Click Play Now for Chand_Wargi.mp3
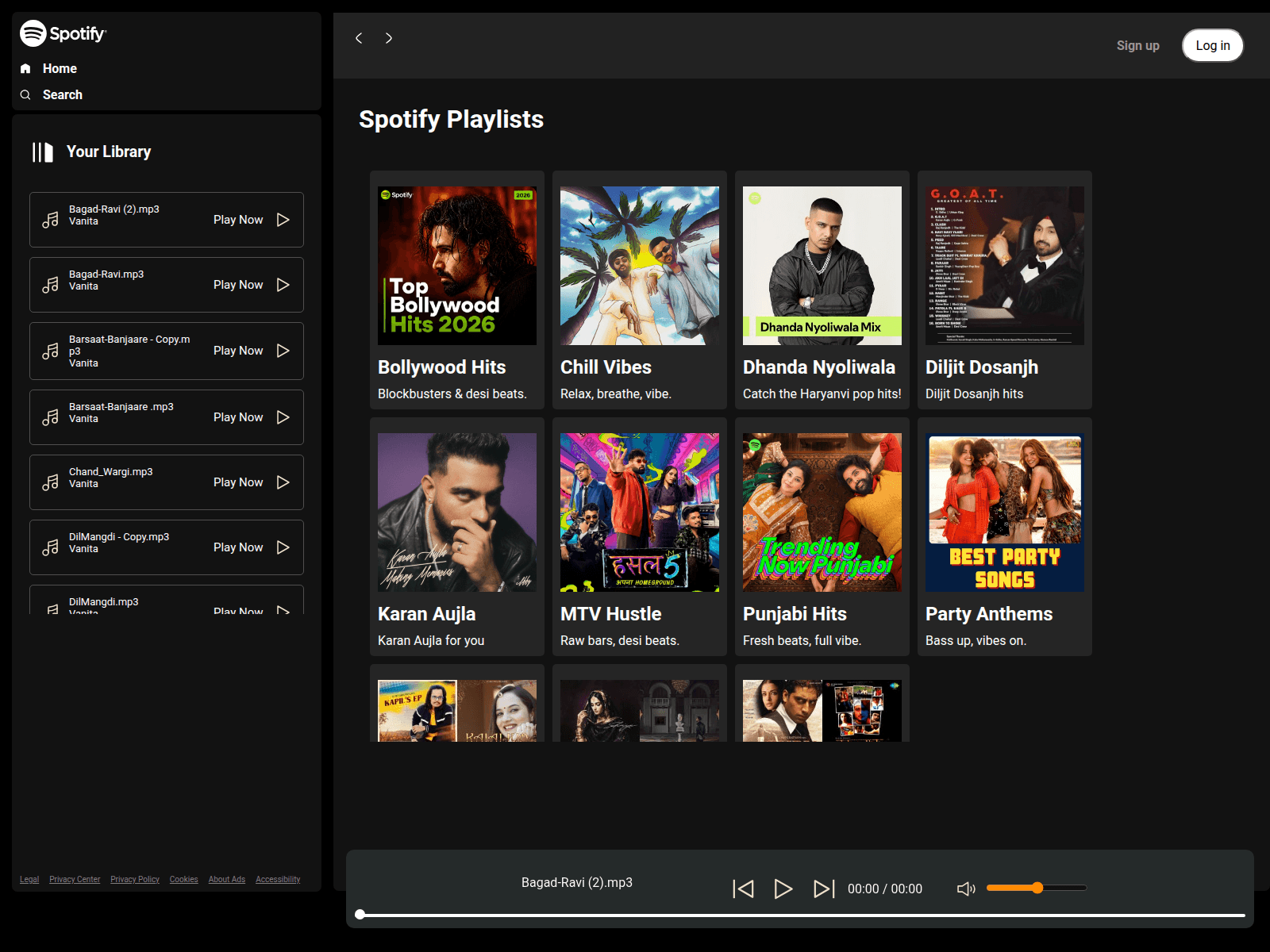The image size is (1270, 952). click(238, 482)
